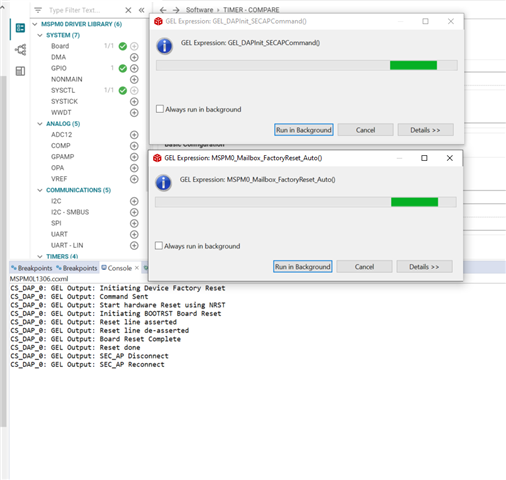This screenshot has height=480, width=506.
Task: Select the ADC12 module in the tree
Action: [61, 135]
